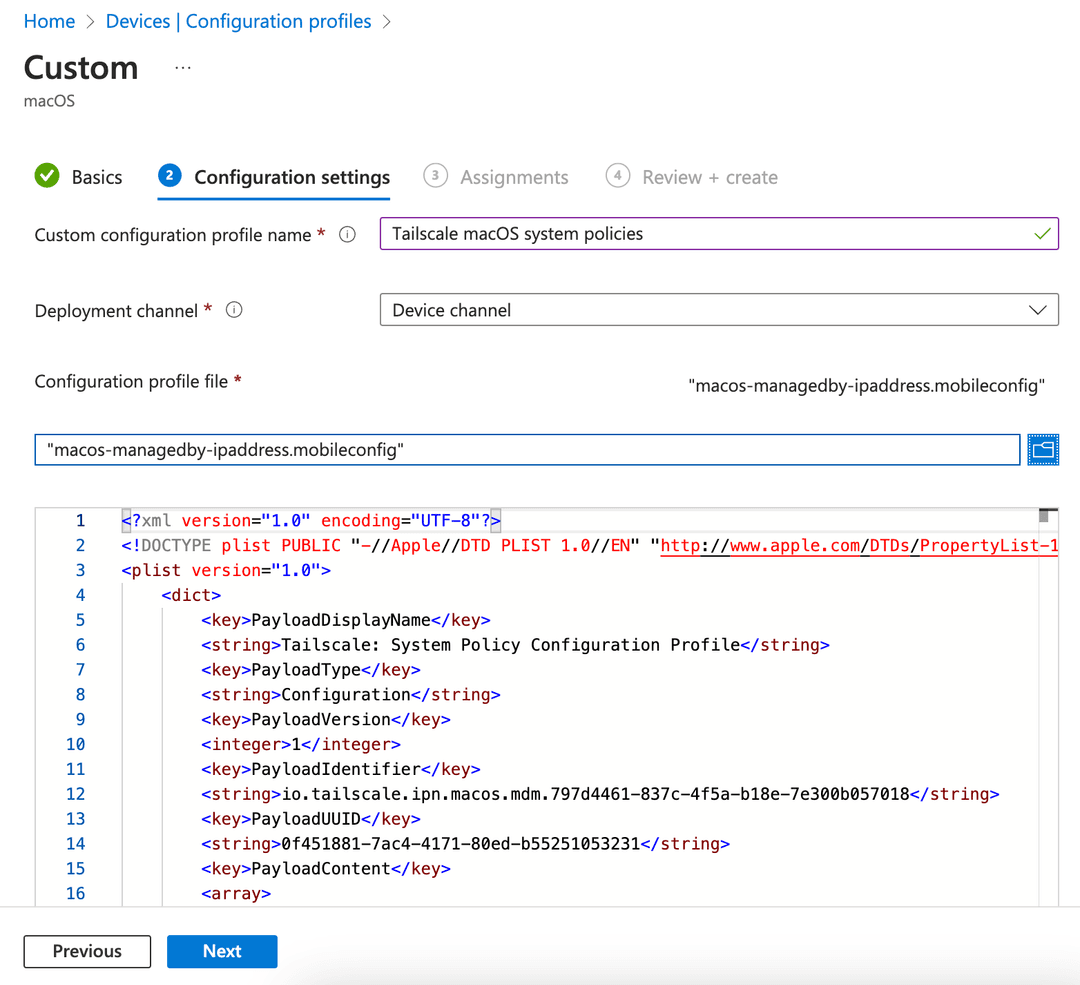The height and width of the screenshot is (985, 1080).
Task: Open Devices | Configuration profiles breadcrumb
Action: [x=238, y=20]
